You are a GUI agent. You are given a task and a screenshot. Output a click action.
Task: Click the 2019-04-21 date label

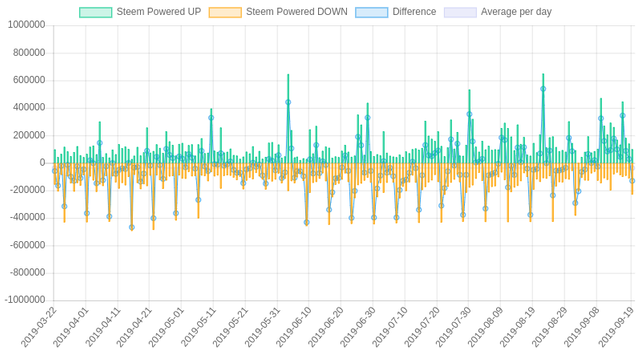(135, 328)
